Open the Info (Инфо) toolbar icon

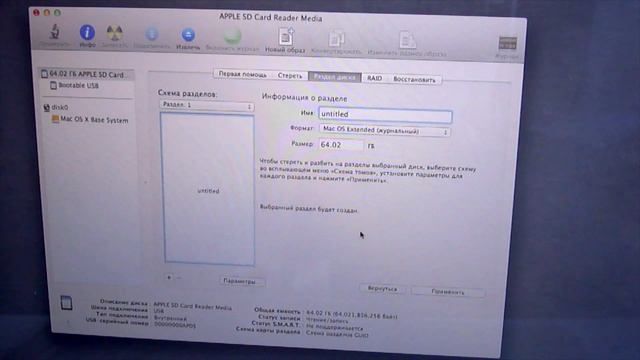[x=87, y=33]
